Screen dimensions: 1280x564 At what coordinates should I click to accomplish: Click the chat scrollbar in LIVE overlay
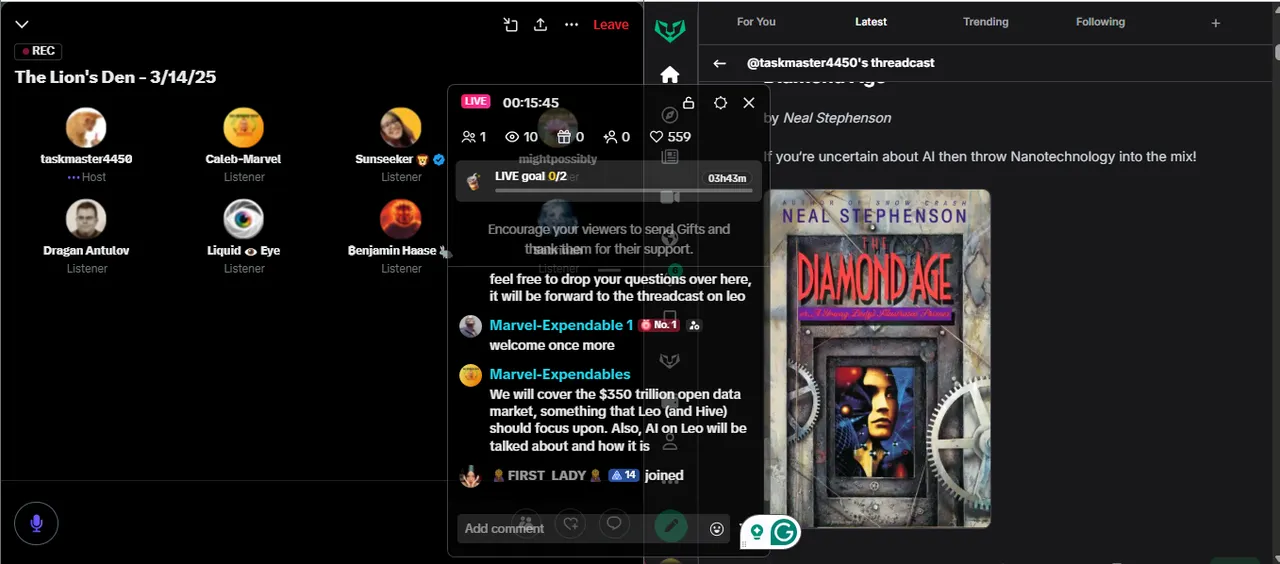767,470
